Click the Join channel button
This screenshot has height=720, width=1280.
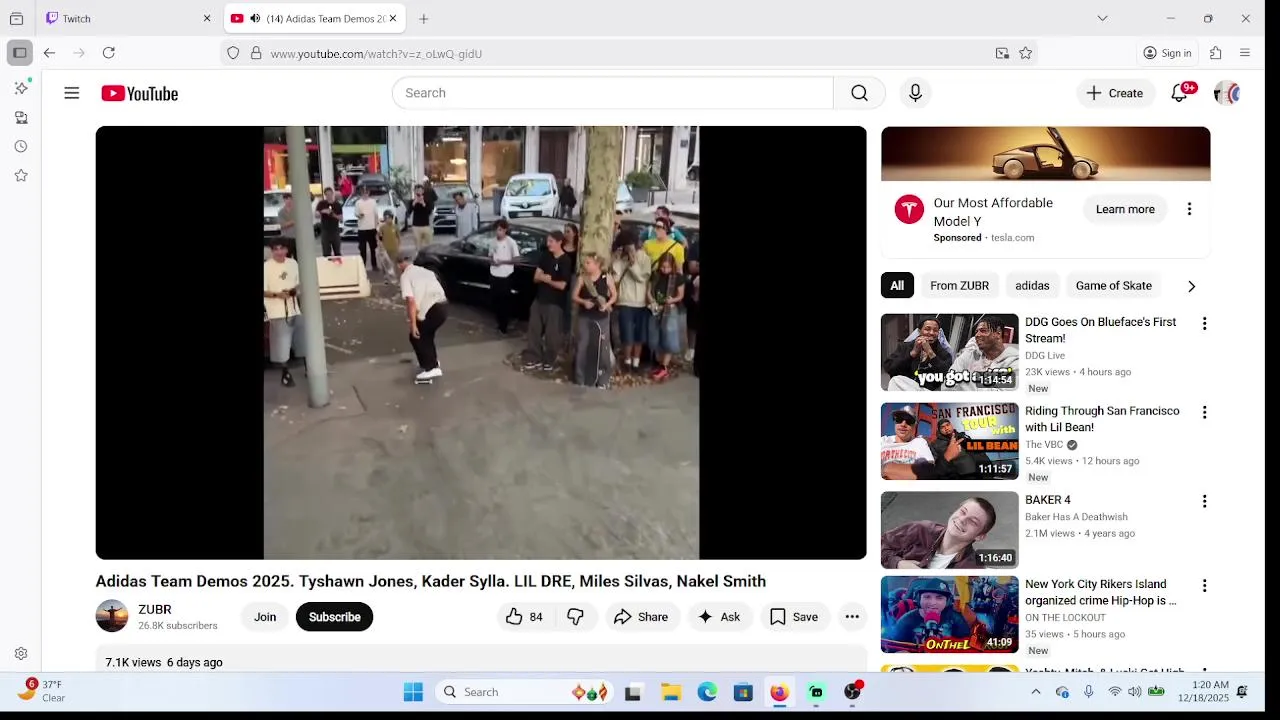click(265, 617)
